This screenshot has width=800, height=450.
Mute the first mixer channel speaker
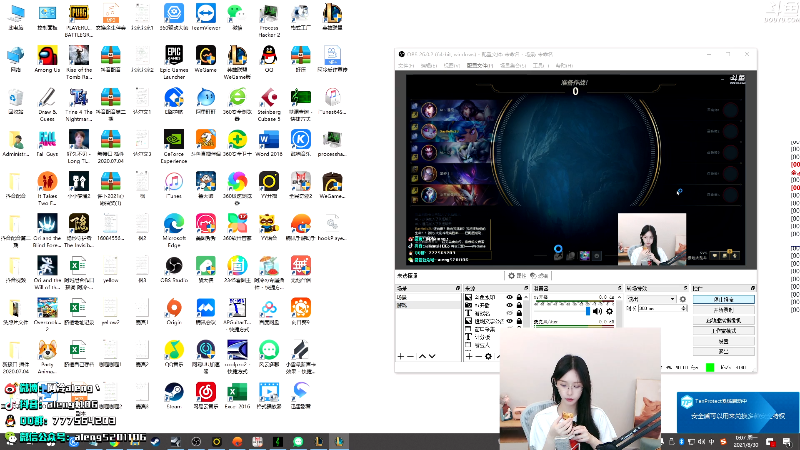point(597,311)
